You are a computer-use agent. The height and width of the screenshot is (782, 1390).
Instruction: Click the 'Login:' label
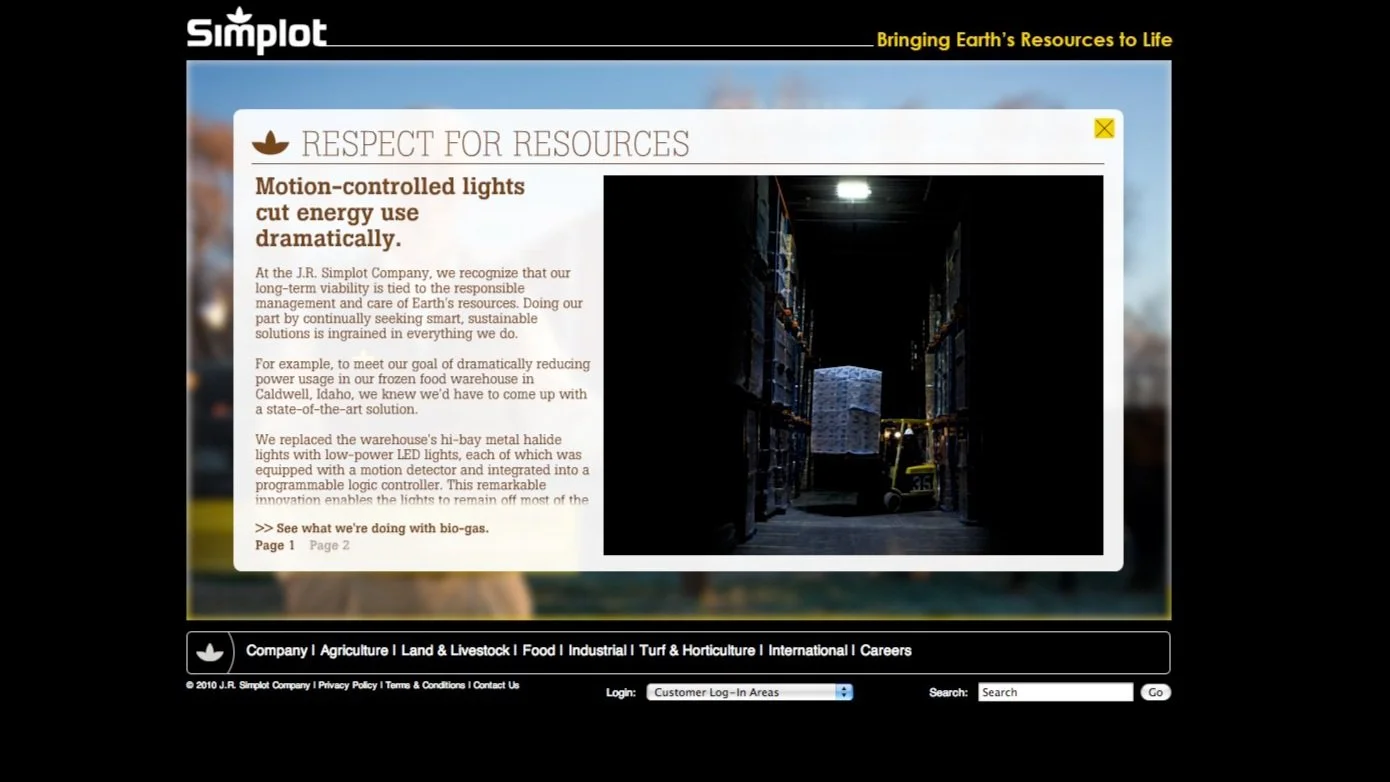click(x=621, y=692)
